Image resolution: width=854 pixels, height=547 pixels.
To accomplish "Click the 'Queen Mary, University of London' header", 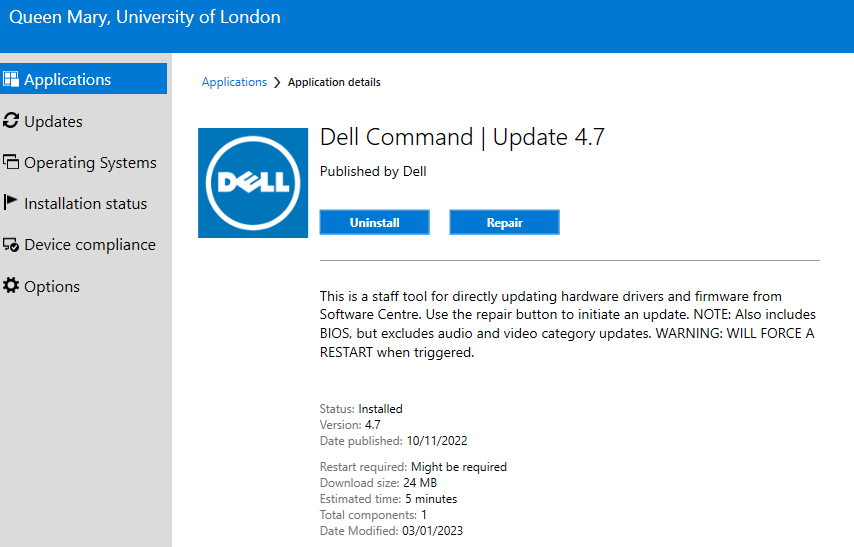I will pyautogui.click(x=145, y=17).
